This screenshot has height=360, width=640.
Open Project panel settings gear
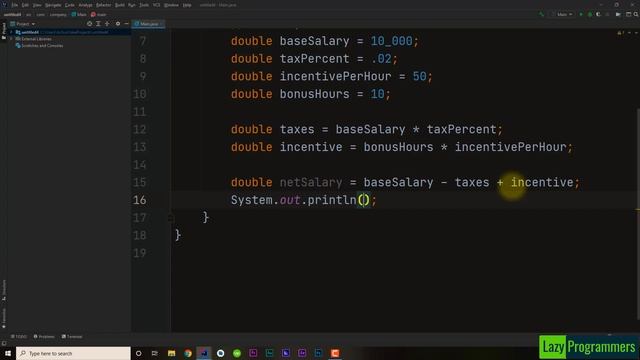(118, 24)
